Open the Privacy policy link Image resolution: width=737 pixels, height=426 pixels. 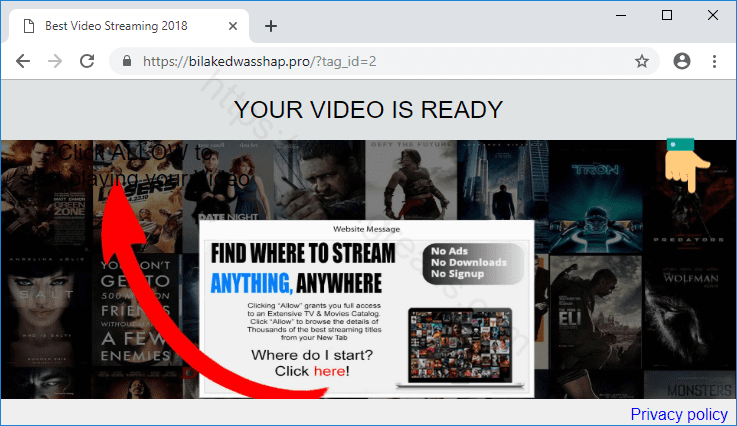coord(679,414)
